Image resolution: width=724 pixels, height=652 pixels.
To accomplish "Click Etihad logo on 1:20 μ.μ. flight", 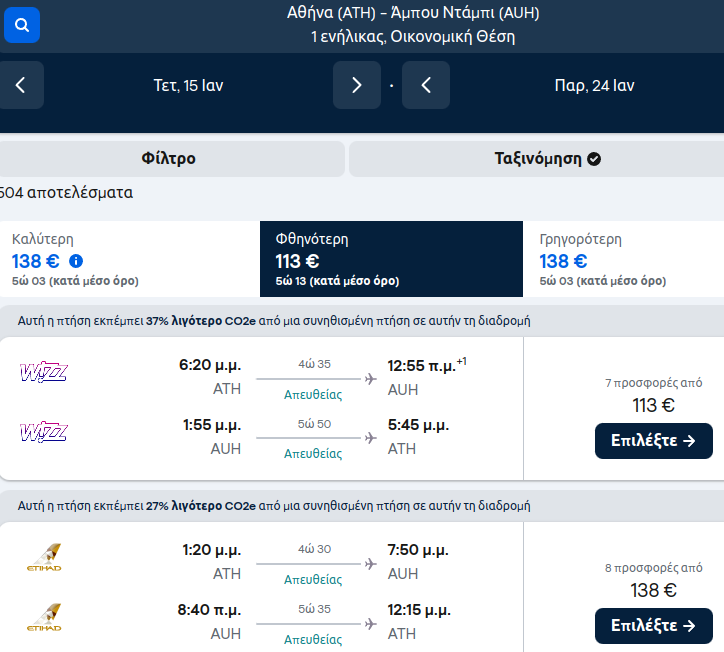I will point(44,557).
